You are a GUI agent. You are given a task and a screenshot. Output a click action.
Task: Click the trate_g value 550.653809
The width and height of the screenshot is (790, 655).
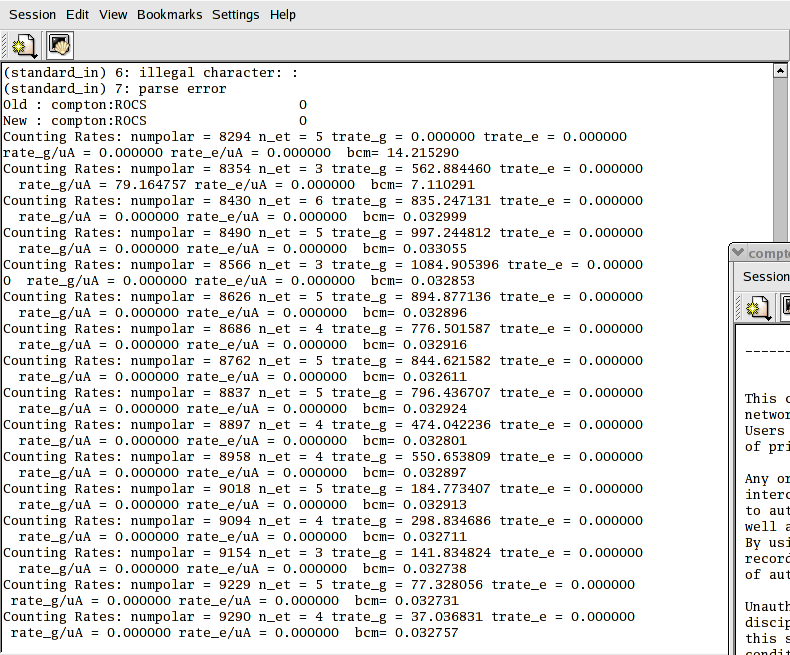point(451,456)
